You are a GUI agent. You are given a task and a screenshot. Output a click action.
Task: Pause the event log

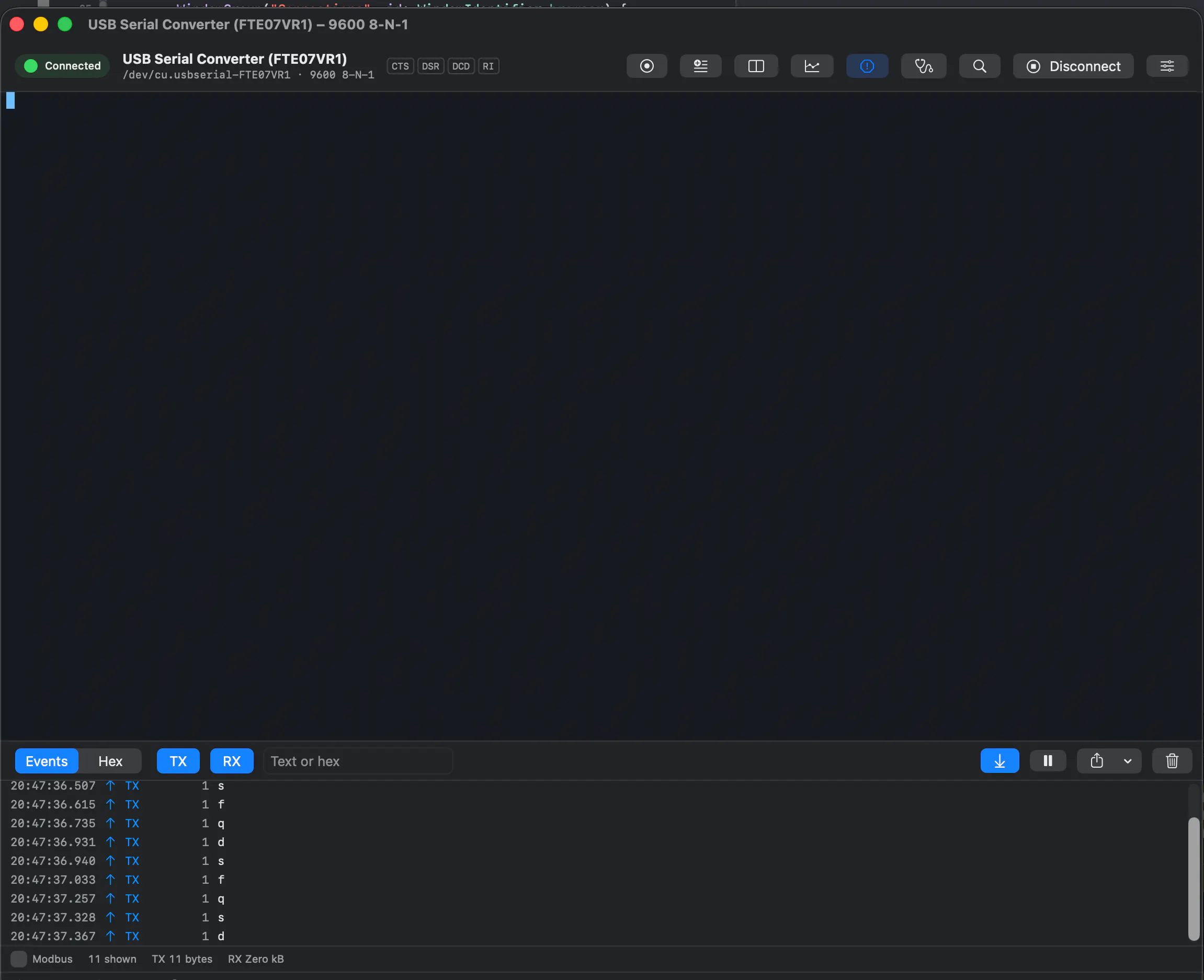(1048, 761)
